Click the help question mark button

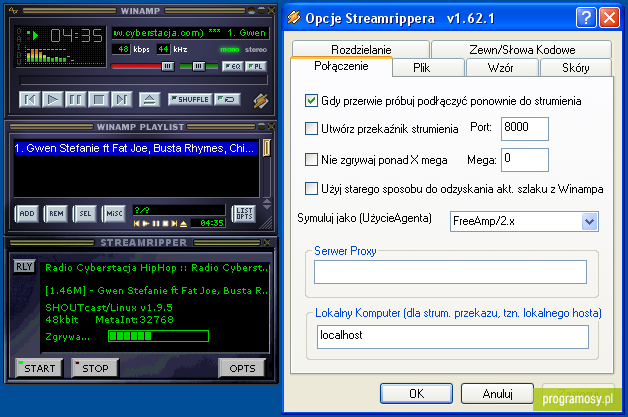[x=586, y=18]
